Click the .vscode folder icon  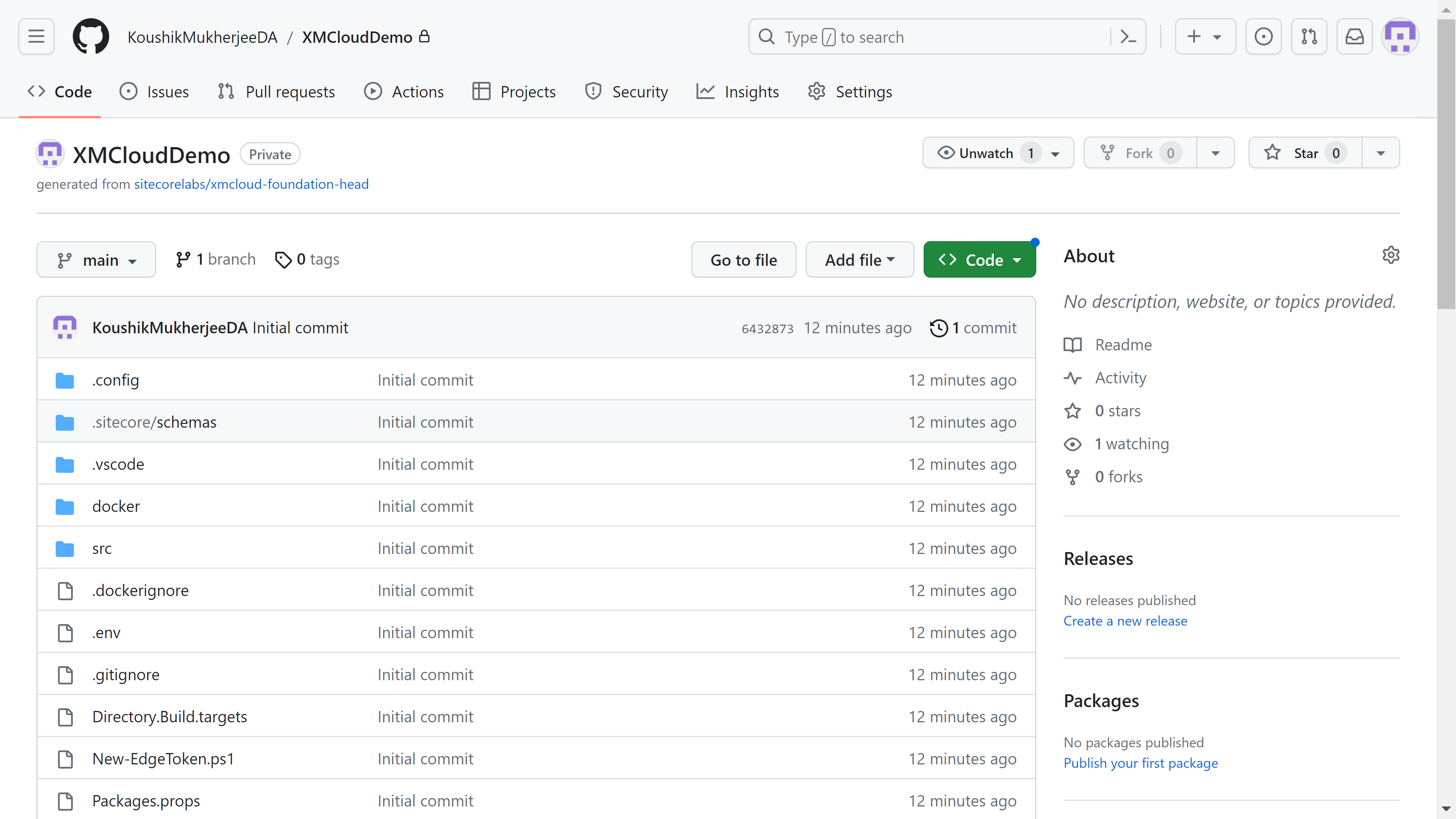coord(65,464)
